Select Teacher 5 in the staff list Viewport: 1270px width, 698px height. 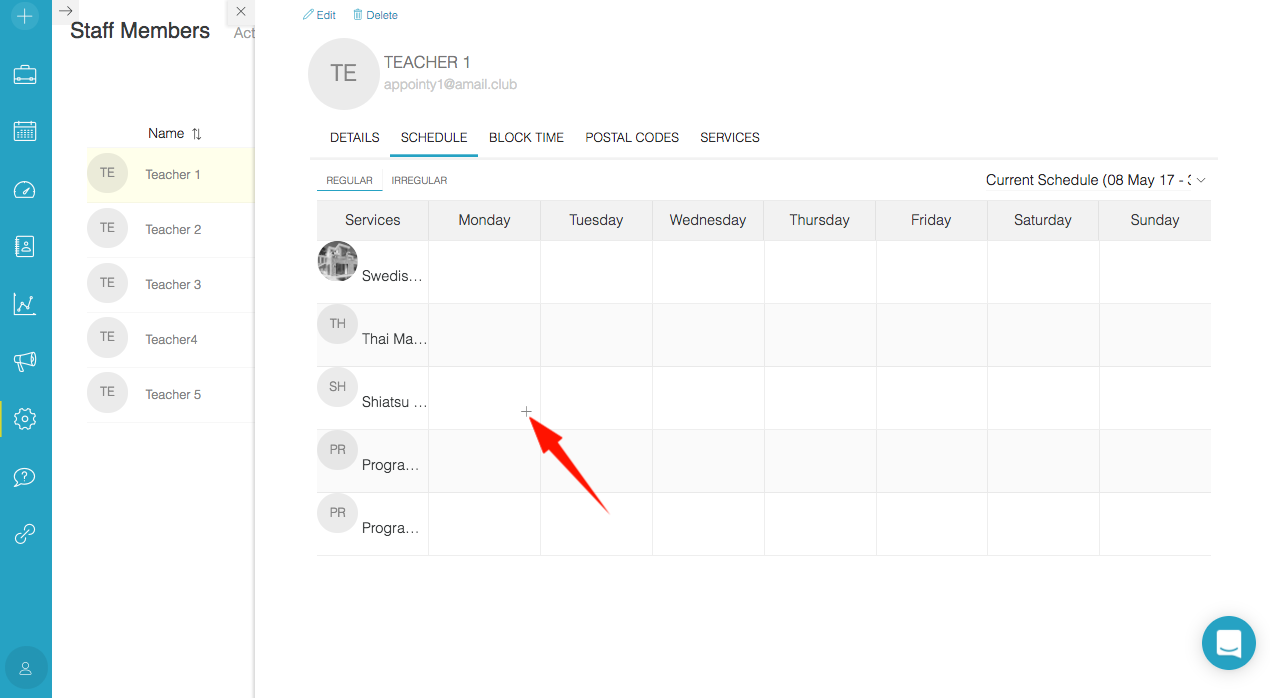pos(170,395)
